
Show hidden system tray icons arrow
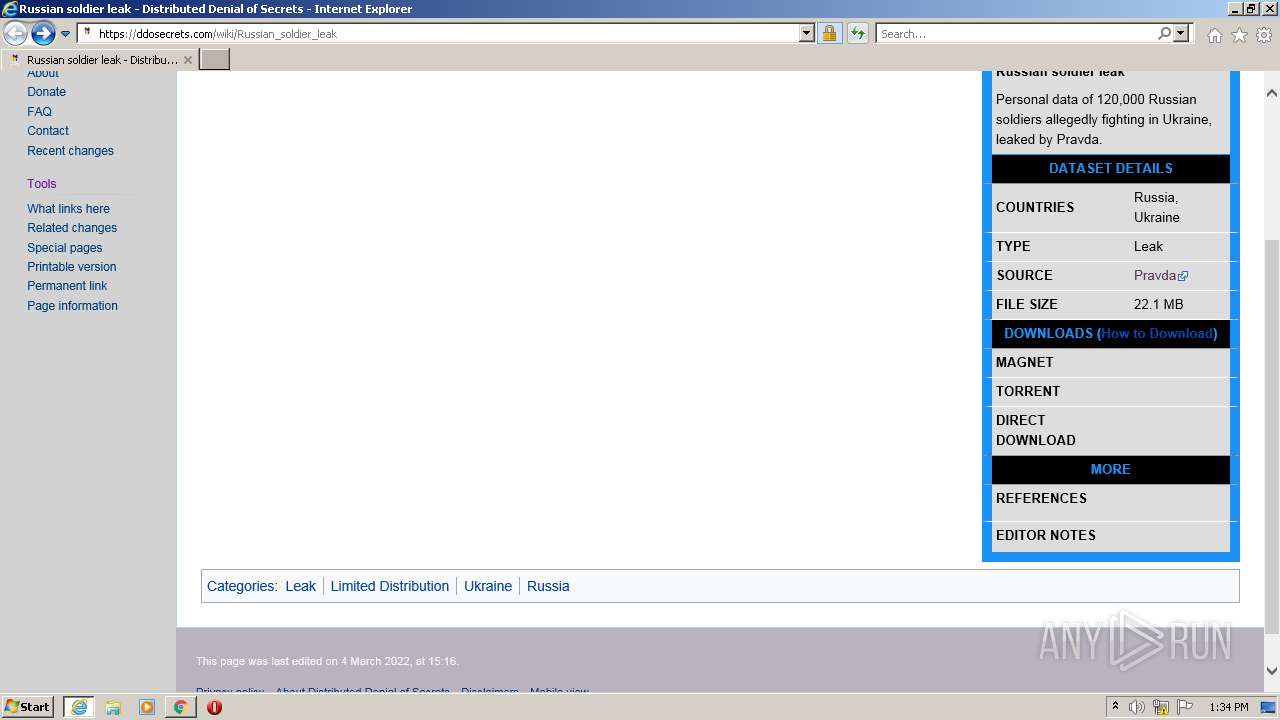click(1115, 707)
